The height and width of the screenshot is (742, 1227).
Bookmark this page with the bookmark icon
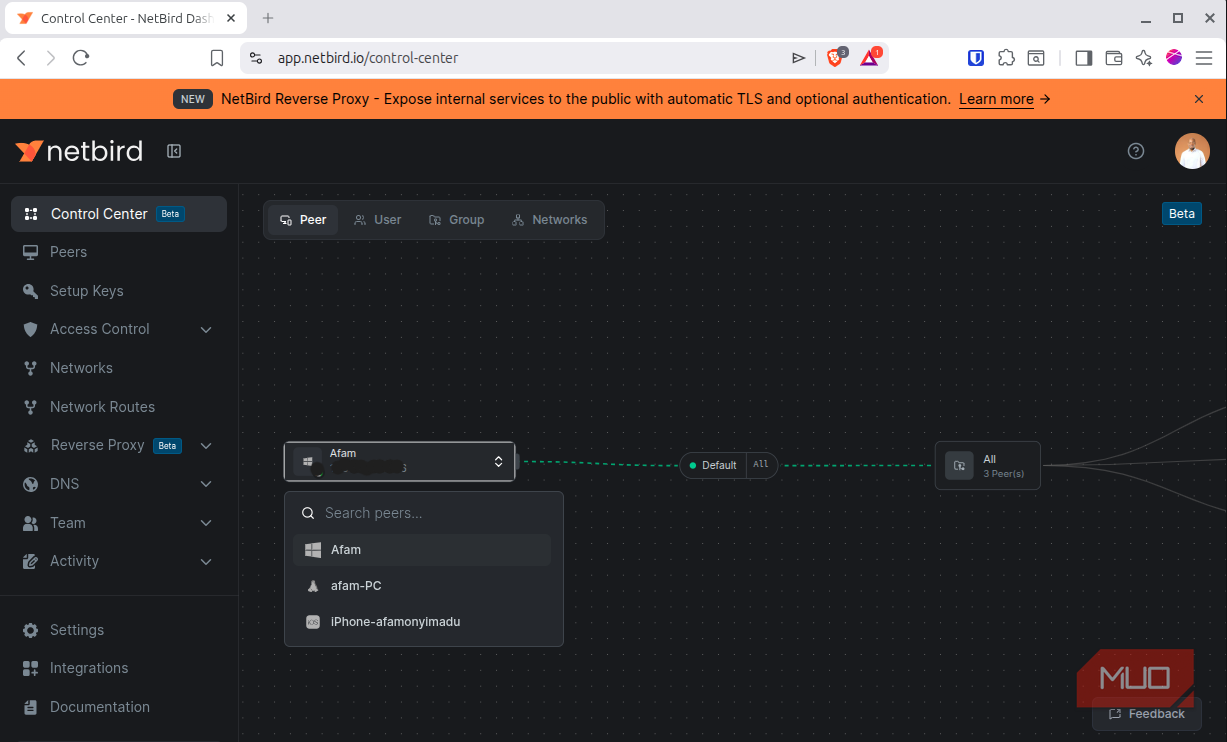point(217,58)
